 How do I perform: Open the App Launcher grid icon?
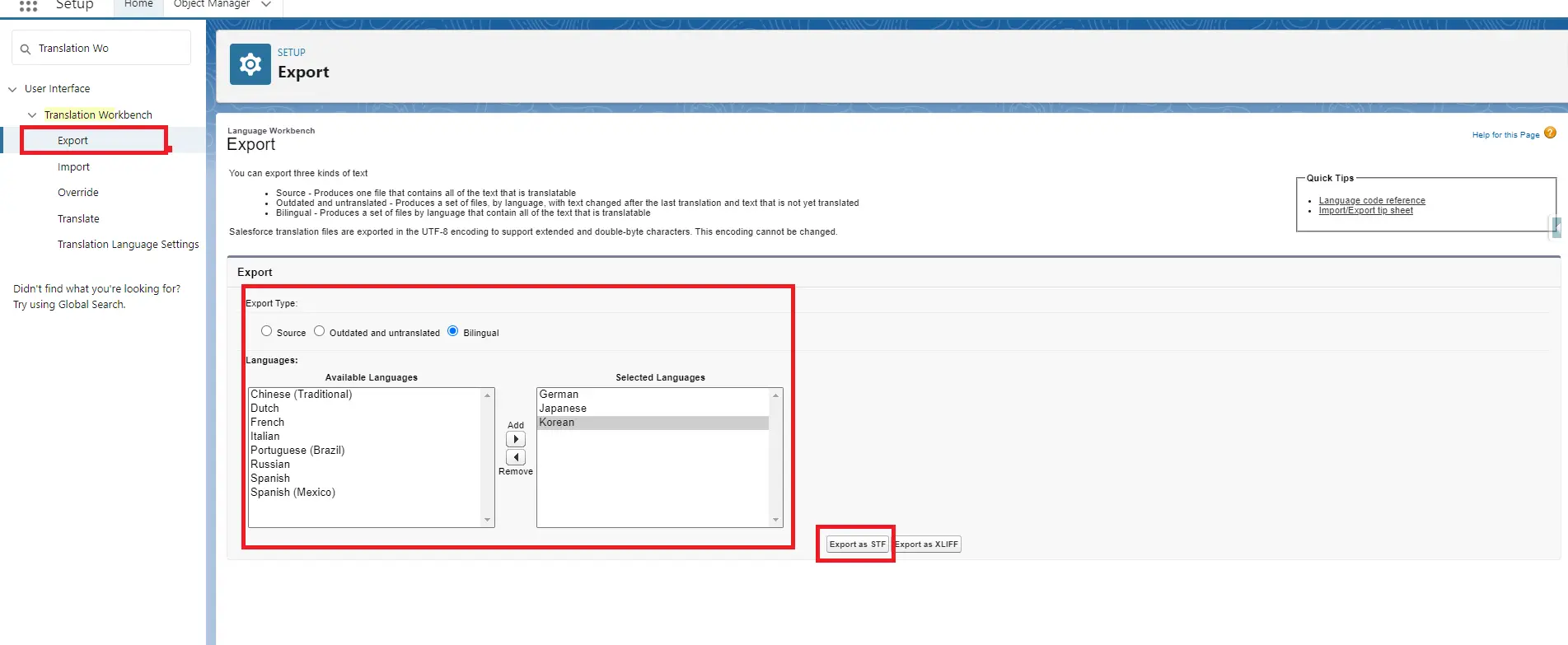[28, 6]
